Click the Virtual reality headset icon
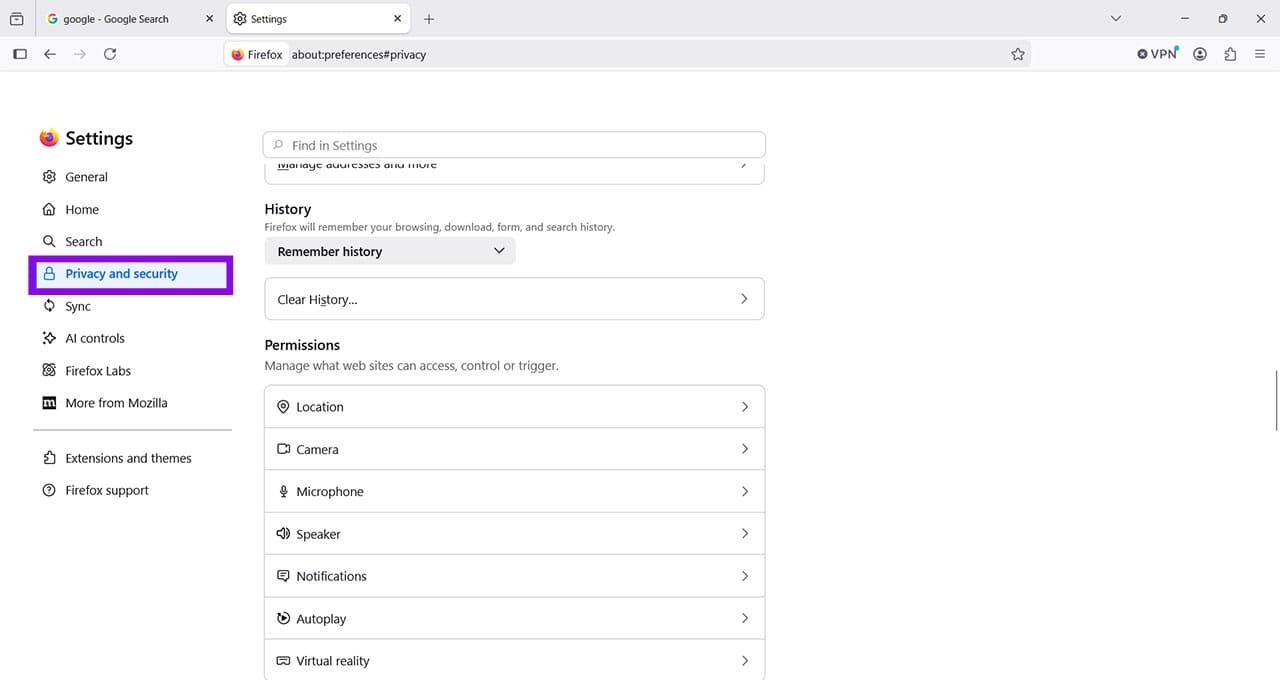The image size is (1280, 680). pyautogui.click(x=283, y=661)
